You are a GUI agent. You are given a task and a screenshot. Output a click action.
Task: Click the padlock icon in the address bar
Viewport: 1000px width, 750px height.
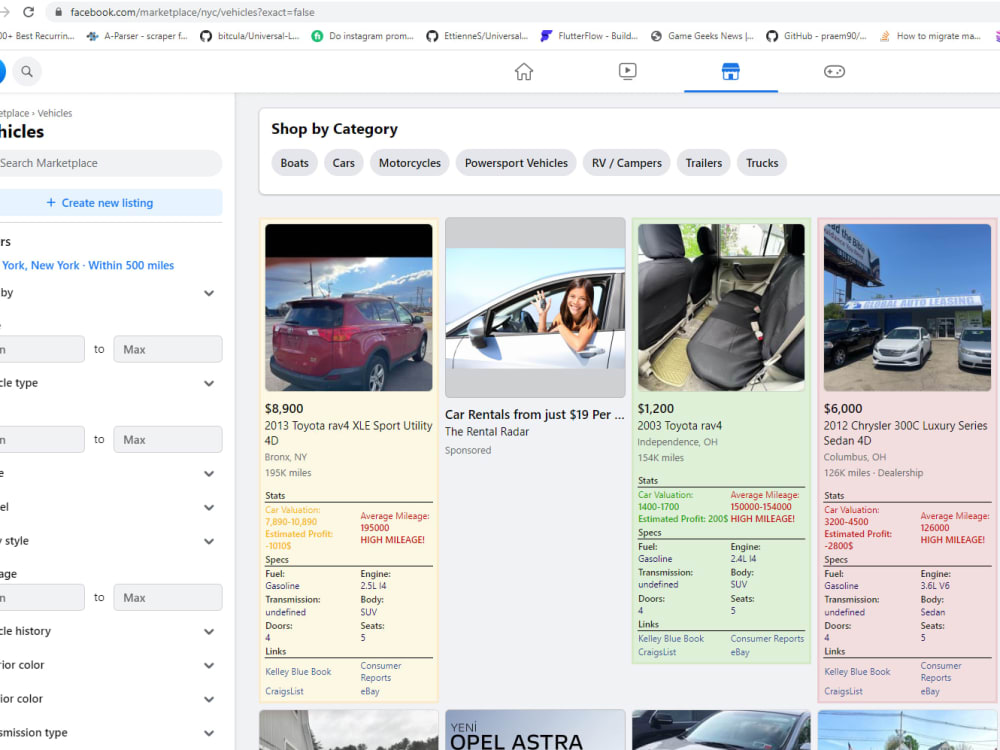coord(59,12)
